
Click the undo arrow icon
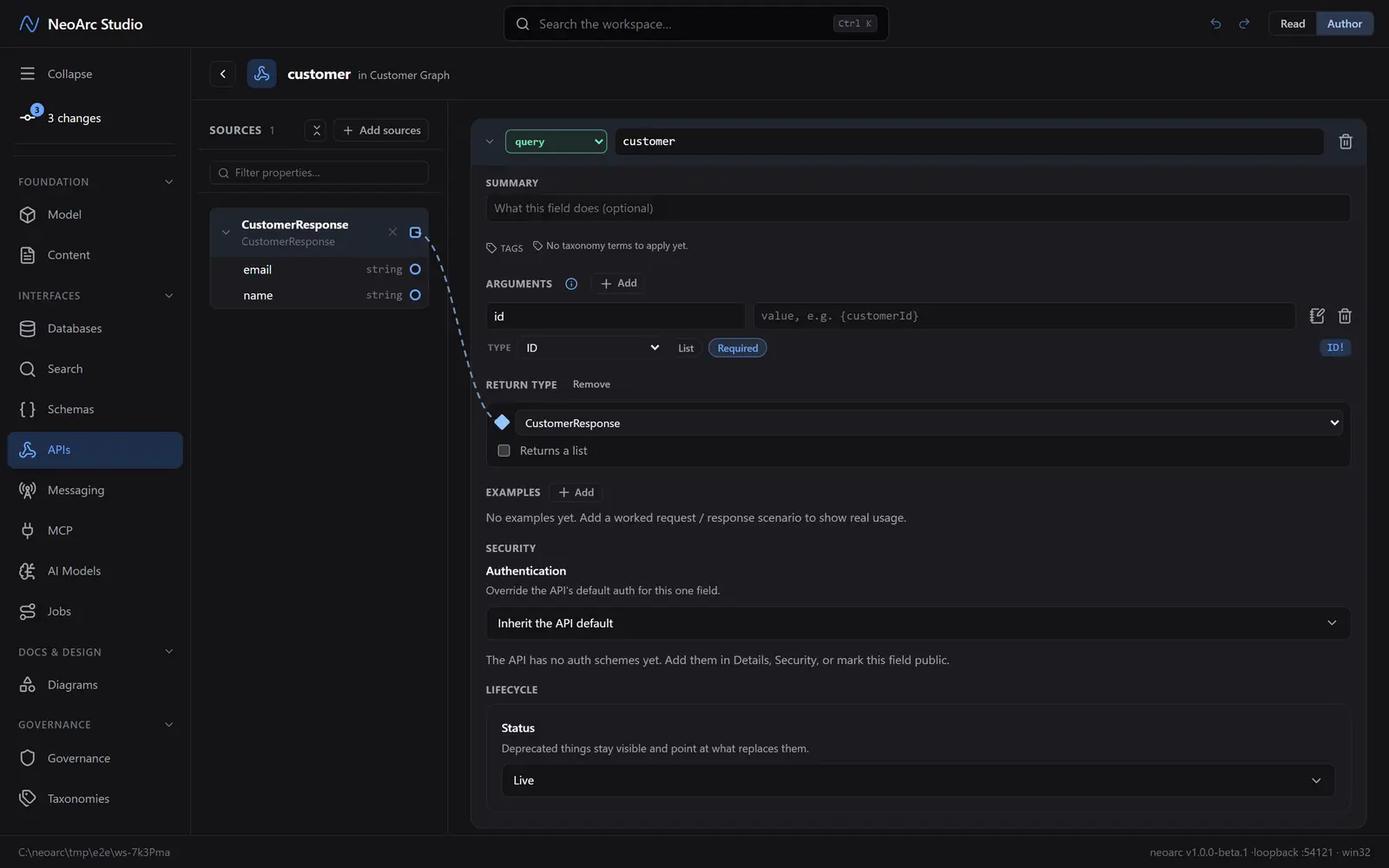point(1215,23)
